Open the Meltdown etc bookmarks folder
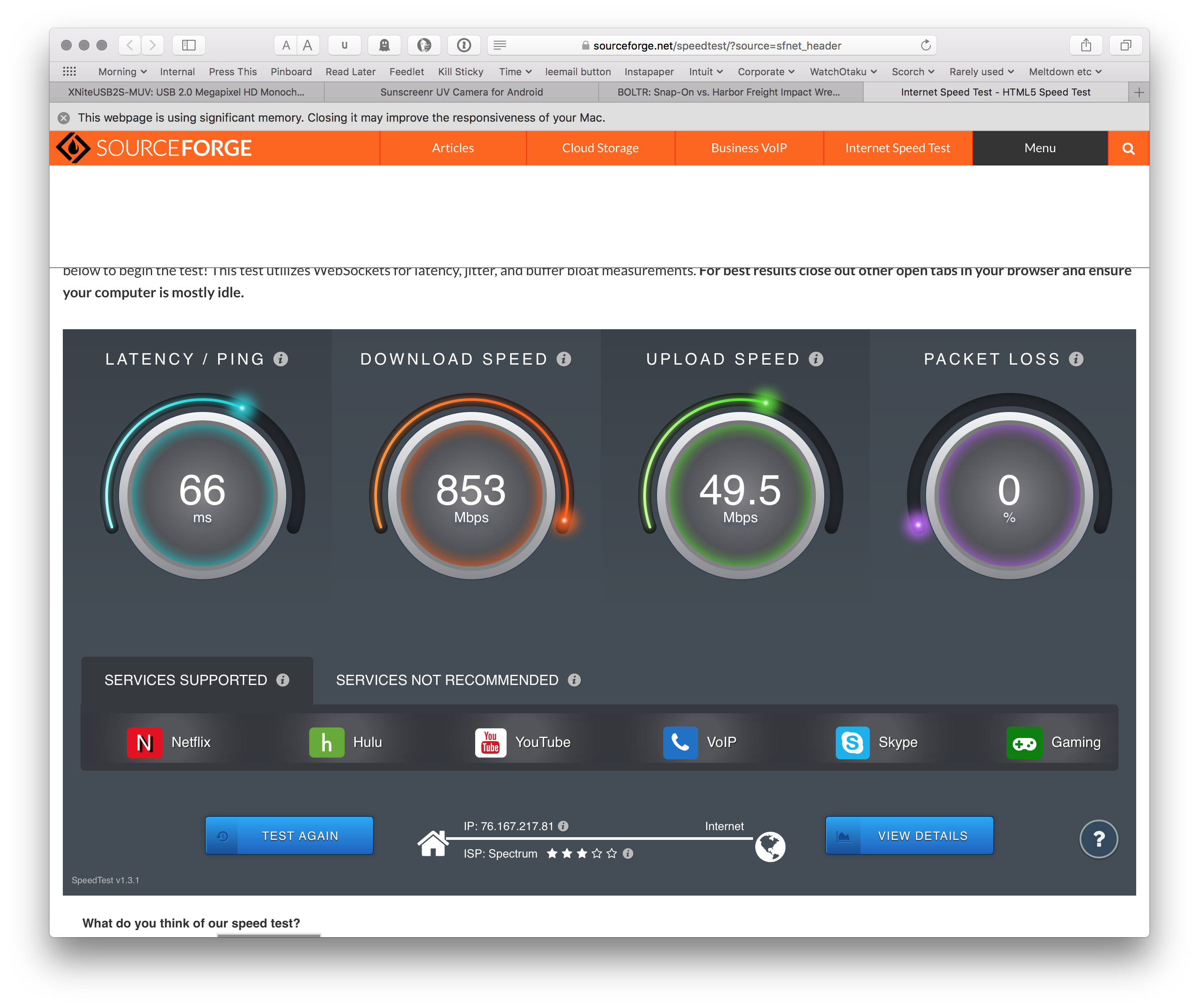Viewport: 1199px width, 1008px height. [x=1064, y=71]
